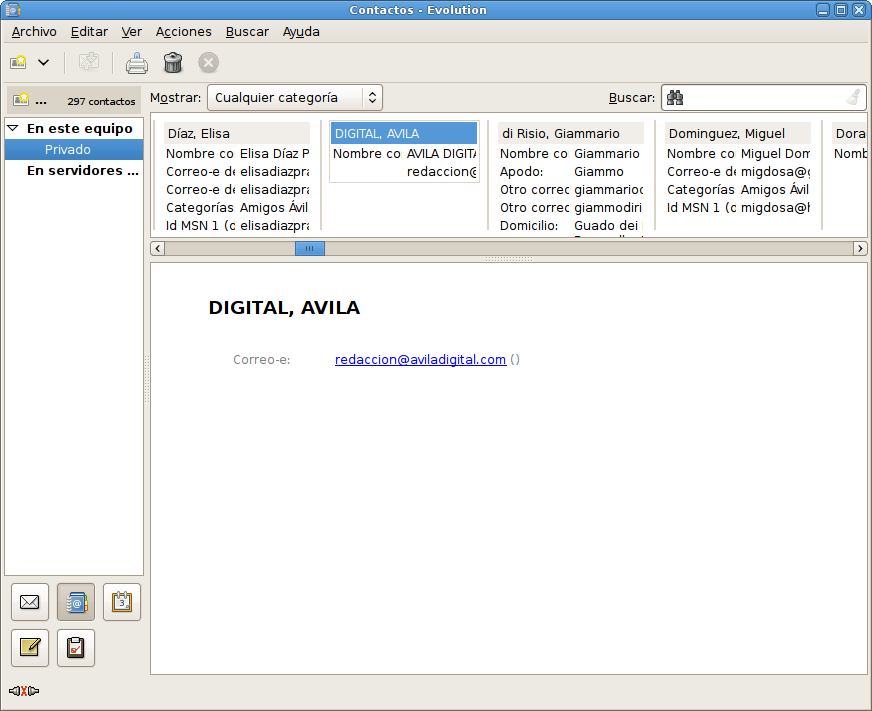Switch to the Mail component
Image resolution: width=872 pixels, height=711 pixels.
30,602
